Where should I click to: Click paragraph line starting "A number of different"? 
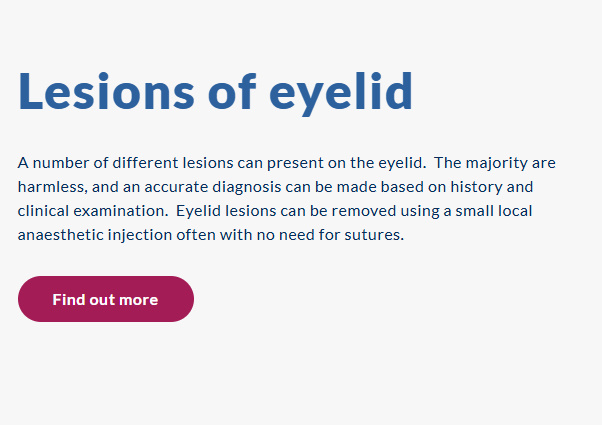[286, 162]
